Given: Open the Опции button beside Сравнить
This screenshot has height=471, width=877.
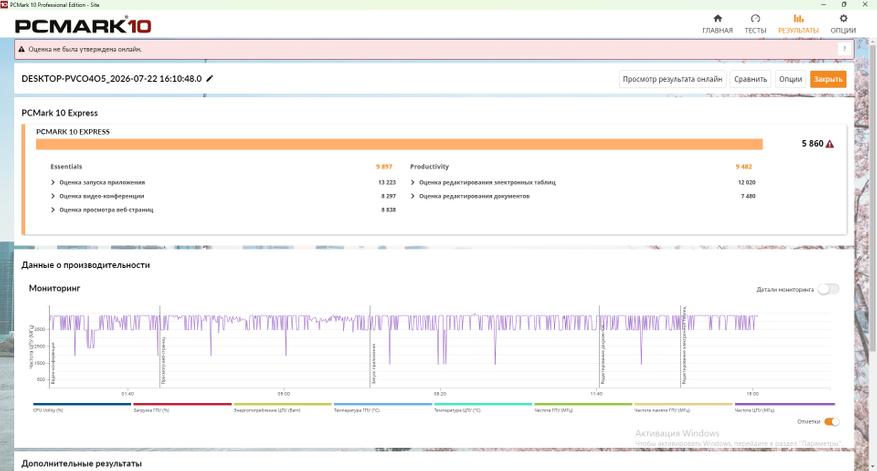Looking at the screenshot, I should tap(790, 79).
